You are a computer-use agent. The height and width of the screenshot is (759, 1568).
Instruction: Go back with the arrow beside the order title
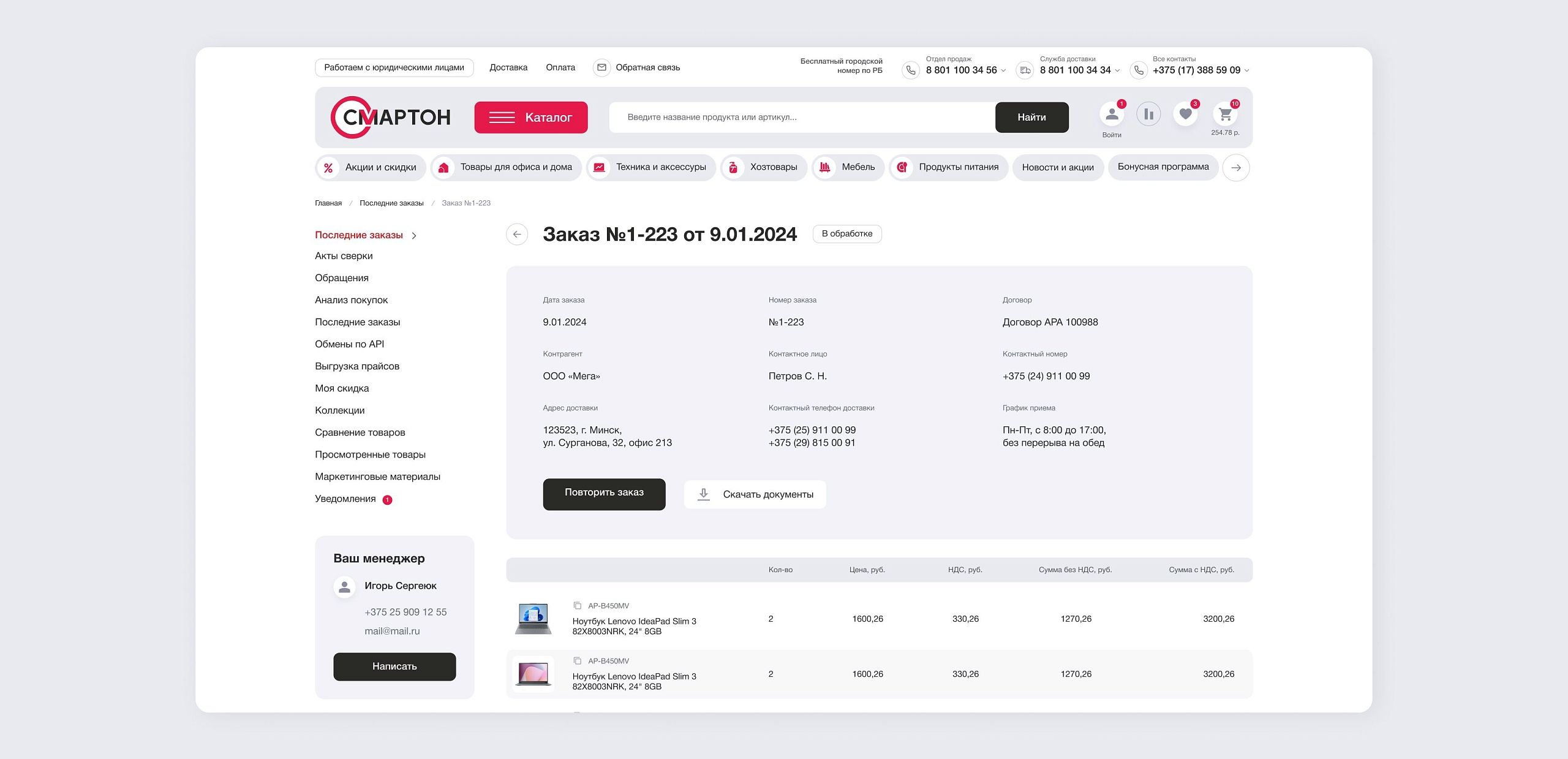[x=517, y=234]
